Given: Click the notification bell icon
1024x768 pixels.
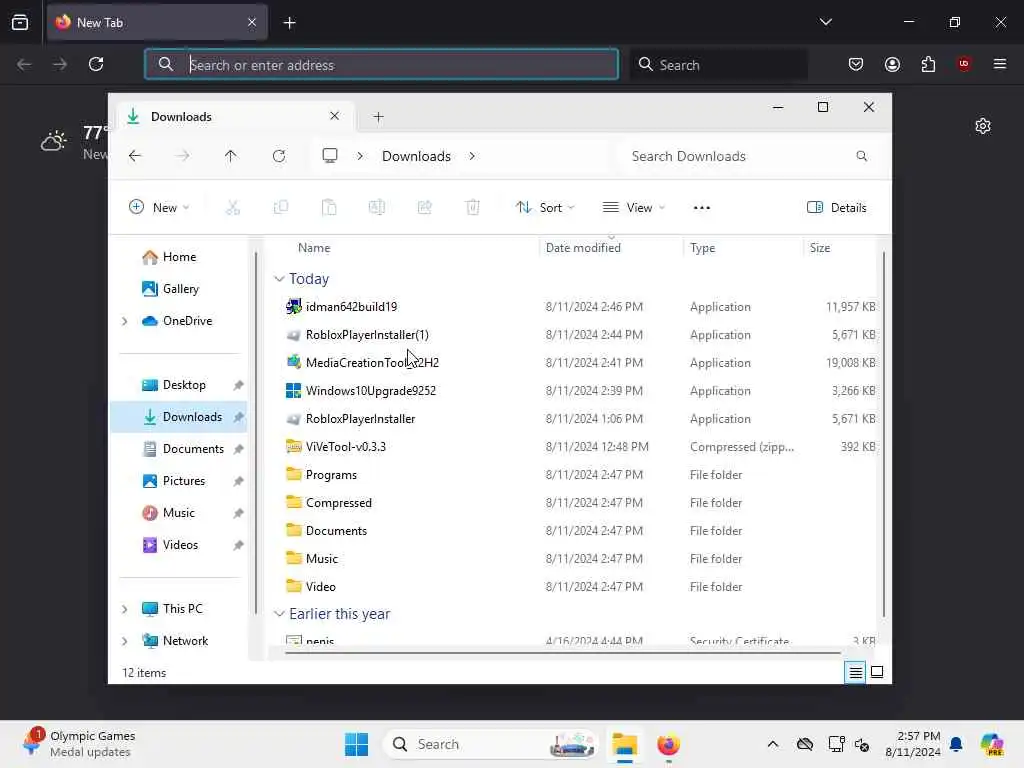Looking at the screenshot, I should 956,744.
